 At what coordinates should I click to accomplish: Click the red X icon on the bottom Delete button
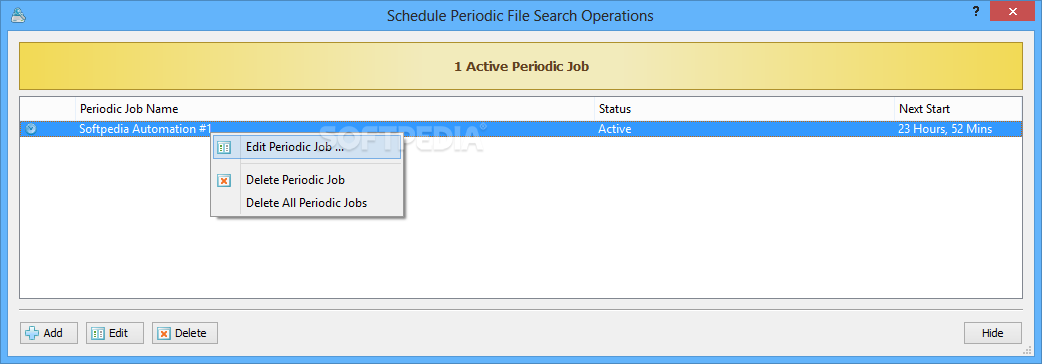163,333
